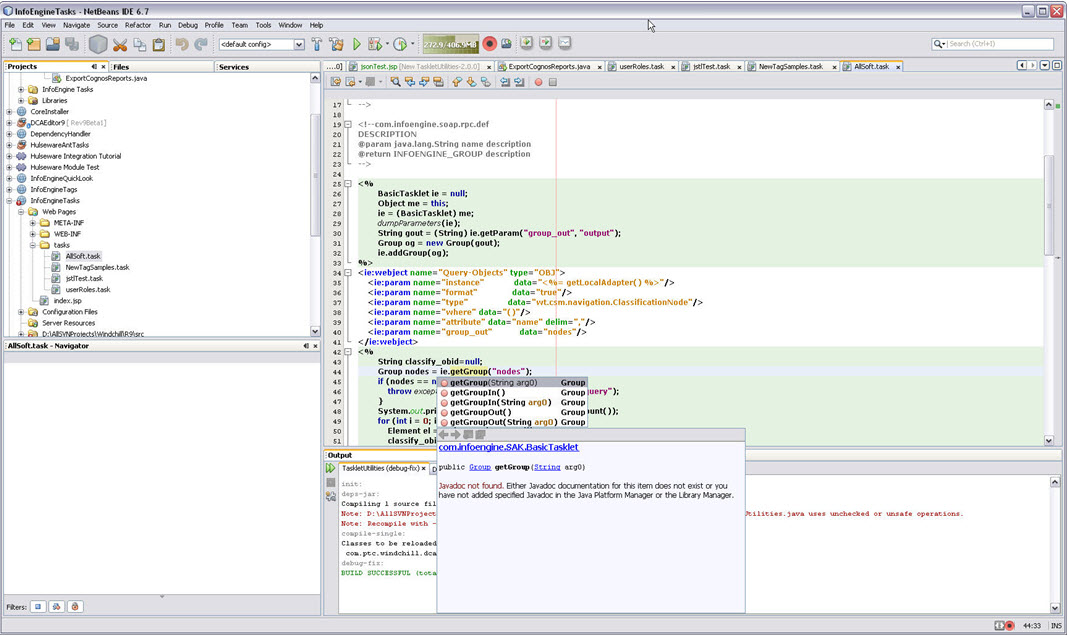Close the jsonTest.jsp editor tab

pos(488,67)
